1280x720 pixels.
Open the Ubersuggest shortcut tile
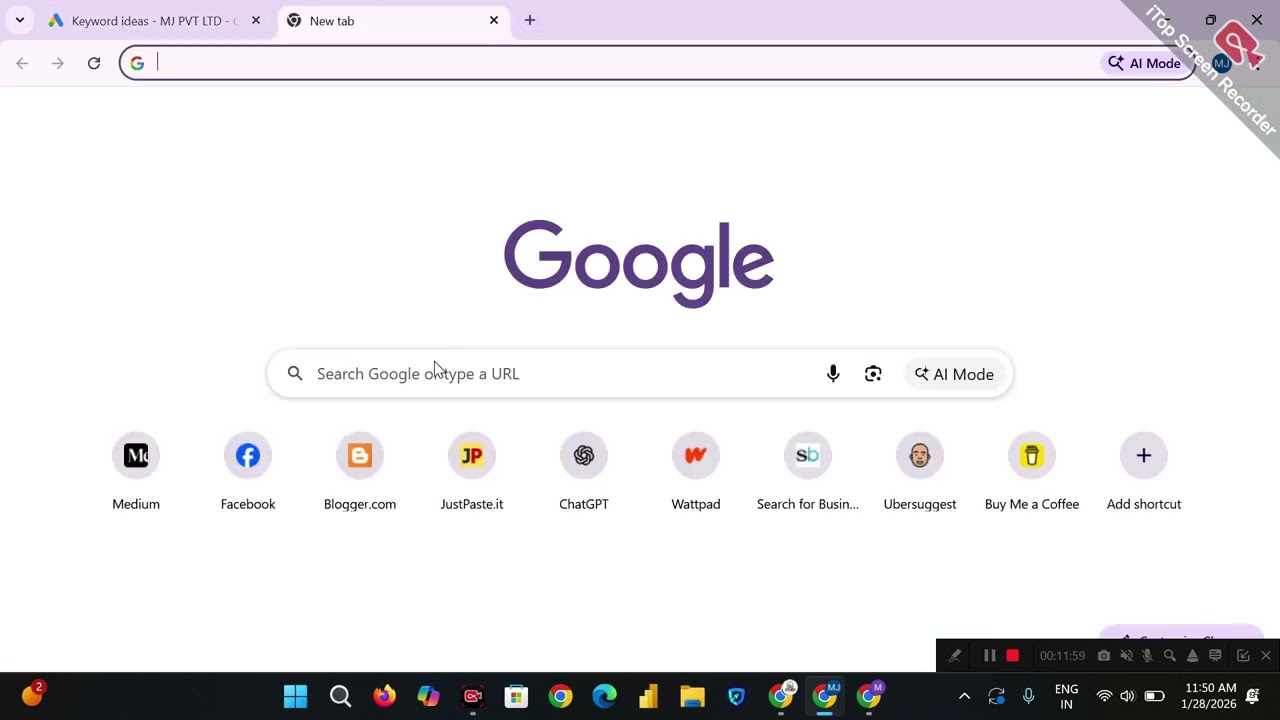click(x=920, y=472)
